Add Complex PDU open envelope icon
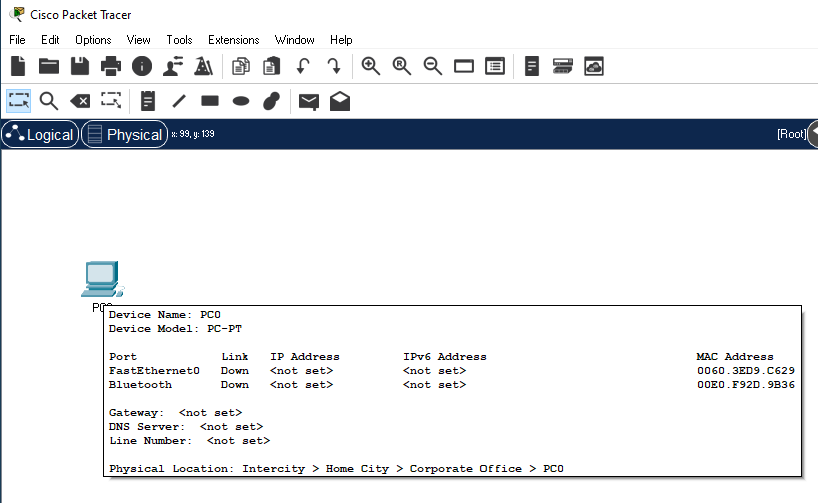 (x=340, y=101)
